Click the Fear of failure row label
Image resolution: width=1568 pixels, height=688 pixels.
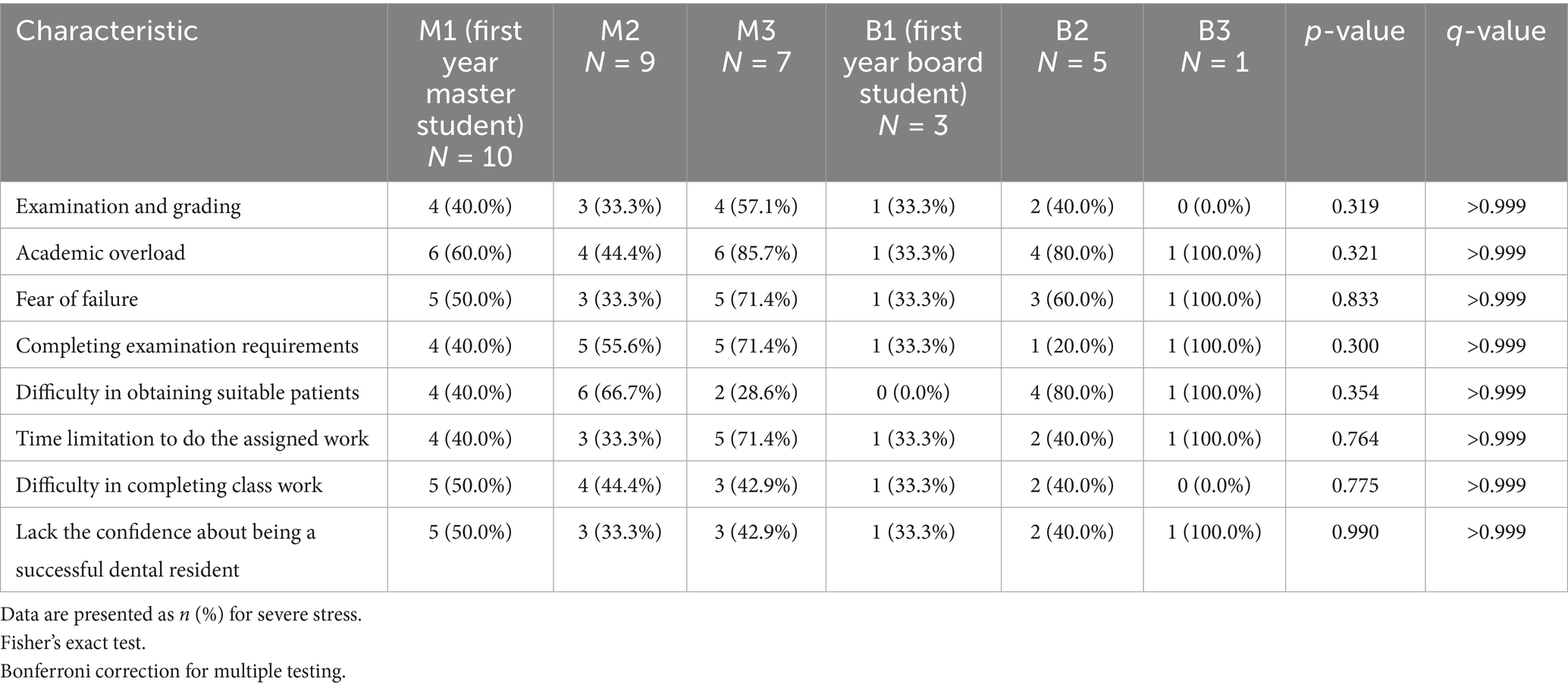click(77, 299)
